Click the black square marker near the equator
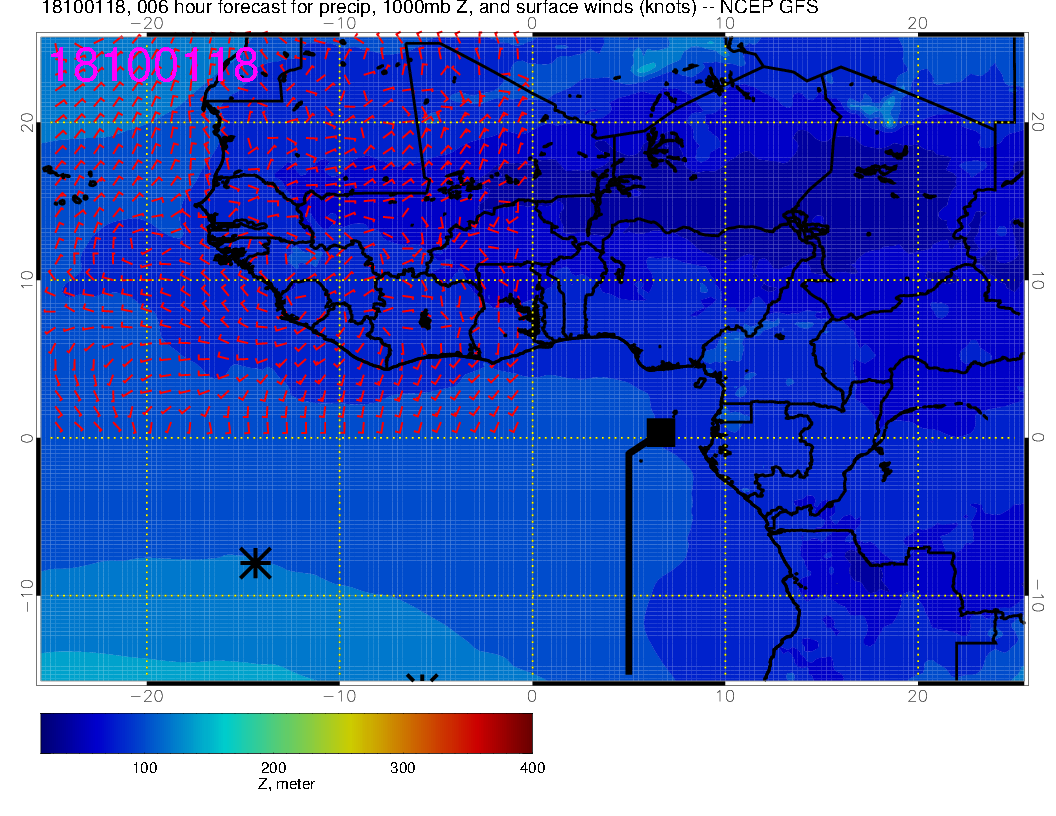 tap(661, 431)
